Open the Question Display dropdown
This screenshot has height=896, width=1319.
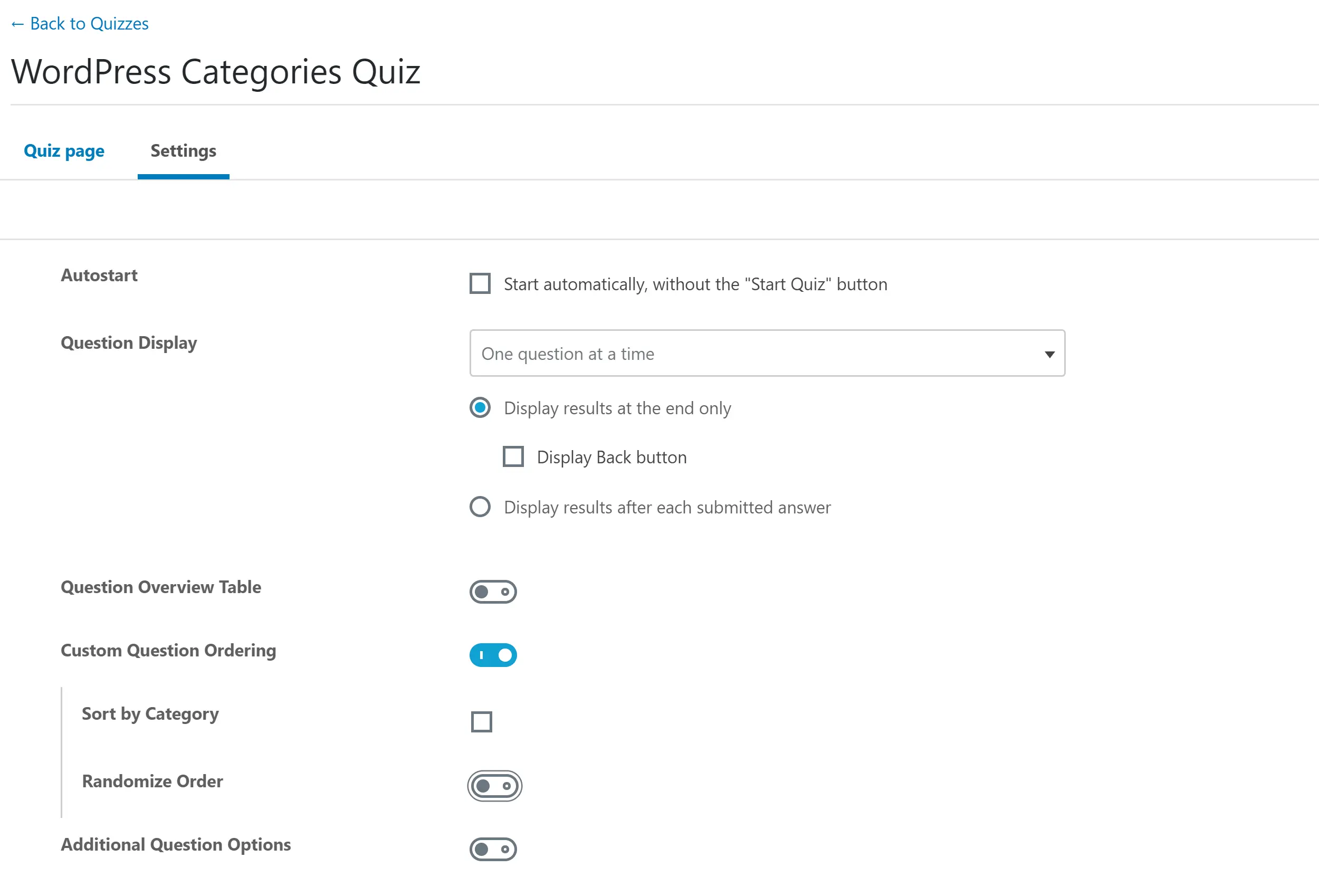[x=767, y=353]
